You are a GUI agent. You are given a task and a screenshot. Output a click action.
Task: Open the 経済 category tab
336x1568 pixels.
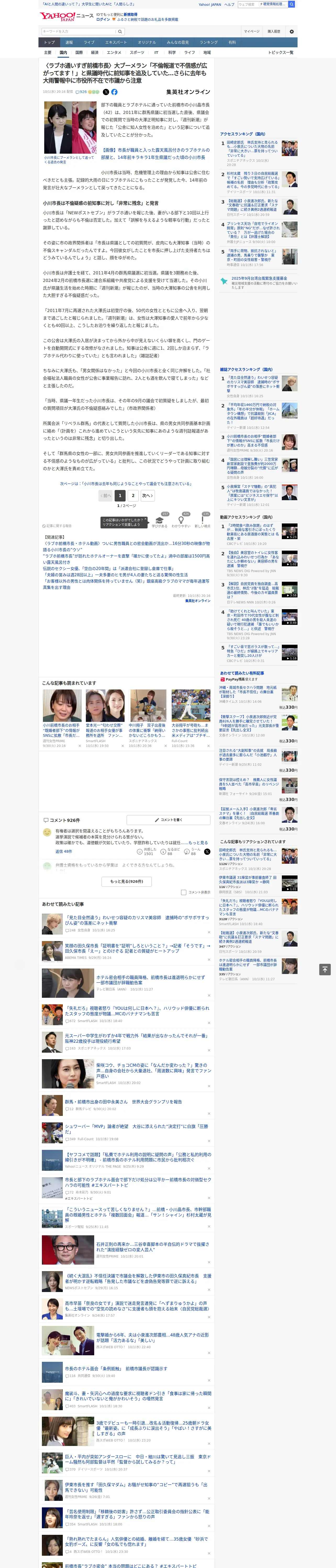[94, 52]
